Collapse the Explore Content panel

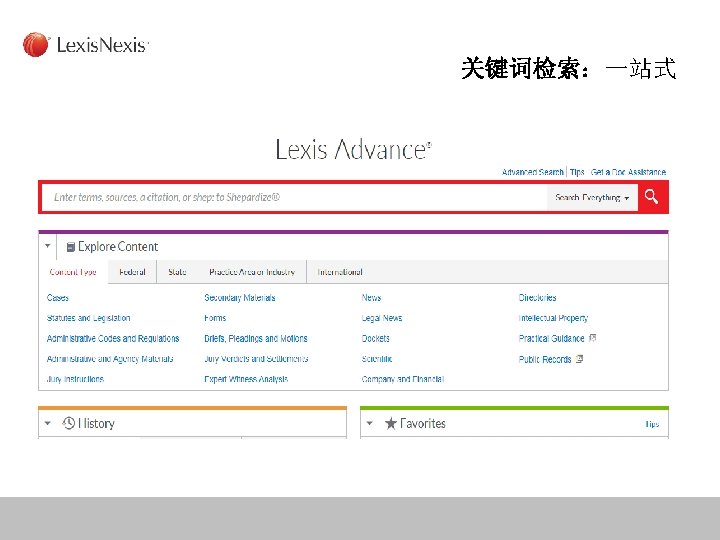(47, 246)
